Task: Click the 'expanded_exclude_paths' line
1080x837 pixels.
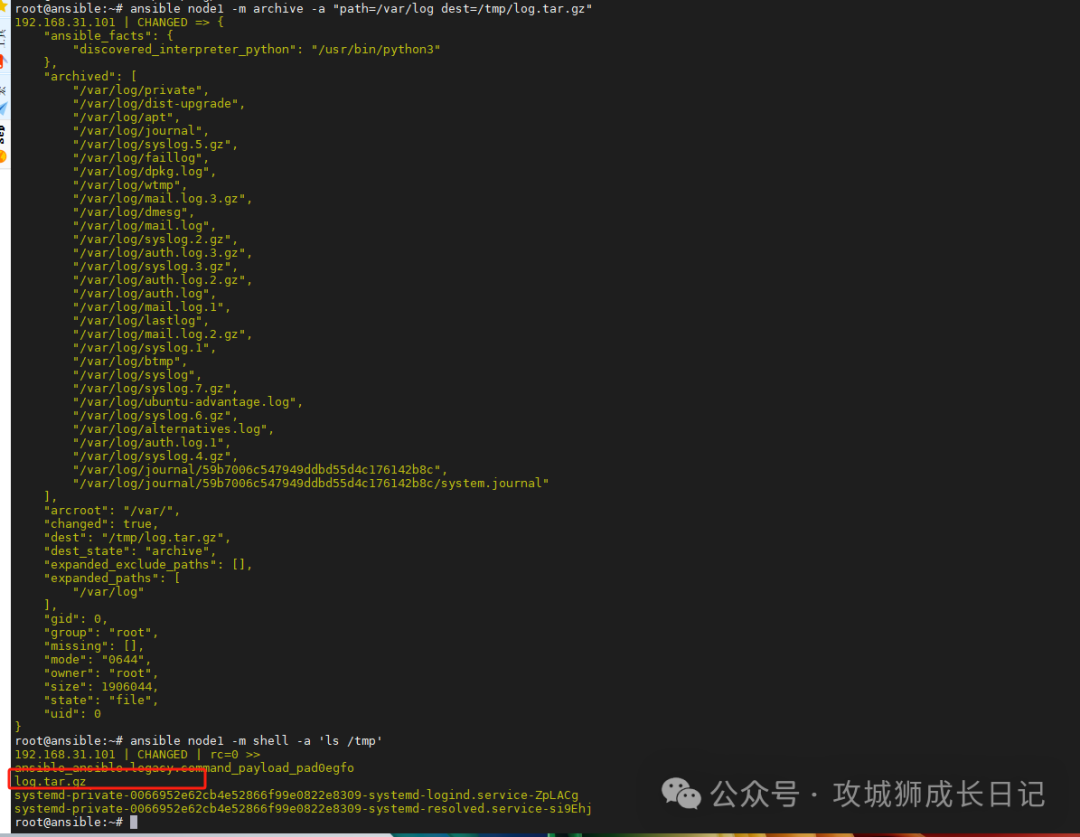Action: 148,565
